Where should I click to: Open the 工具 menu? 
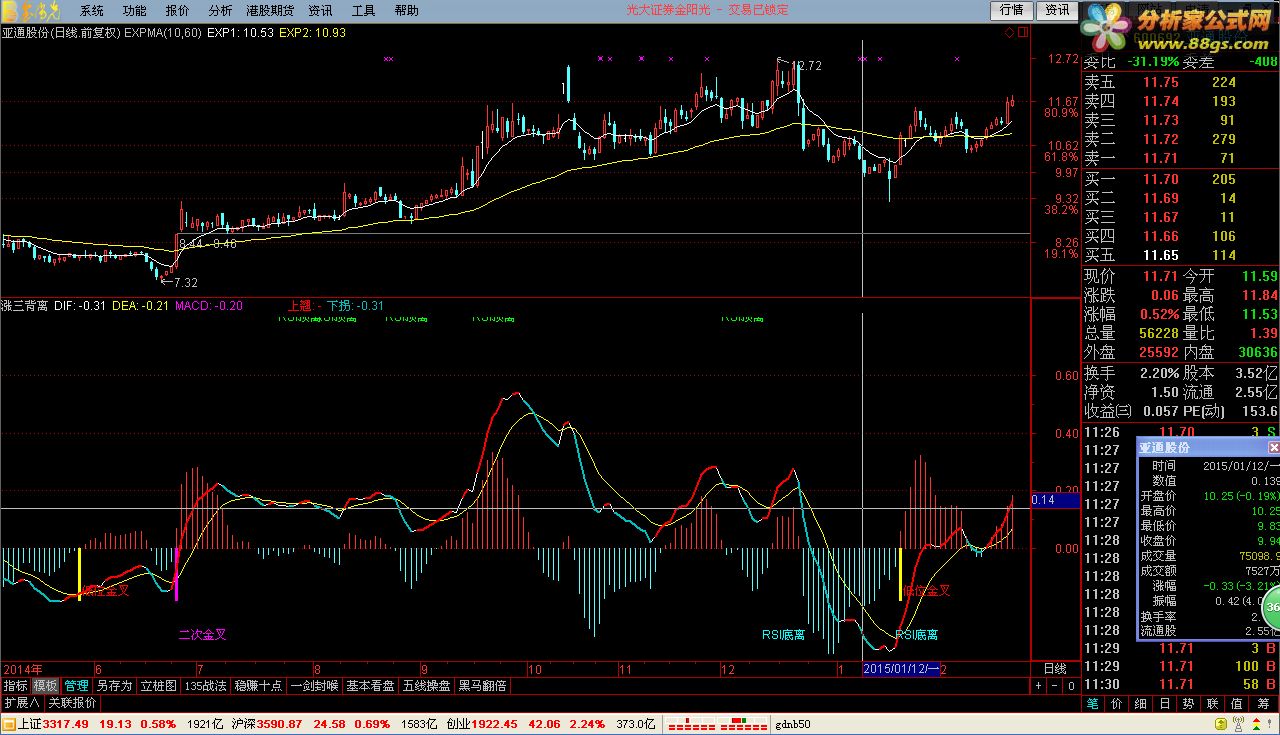point(364,10)
